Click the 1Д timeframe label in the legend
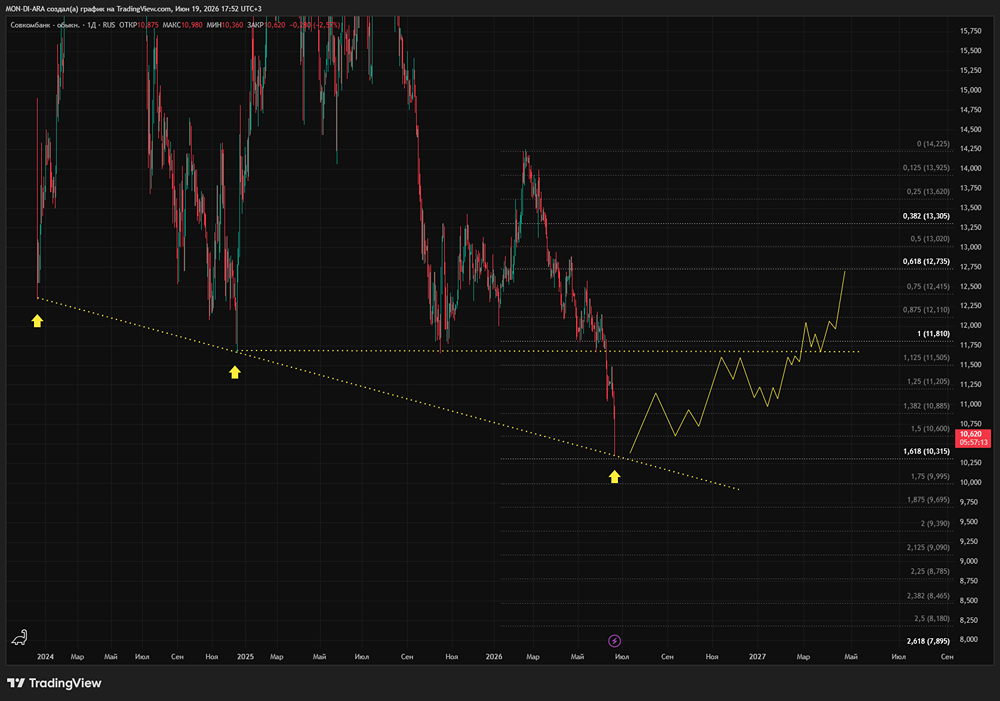The image size is (1000, 701). click(92, 25)
